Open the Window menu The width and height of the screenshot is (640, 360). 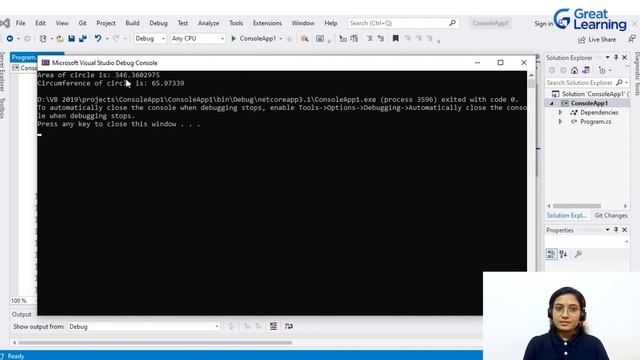[x=303, y=23]
